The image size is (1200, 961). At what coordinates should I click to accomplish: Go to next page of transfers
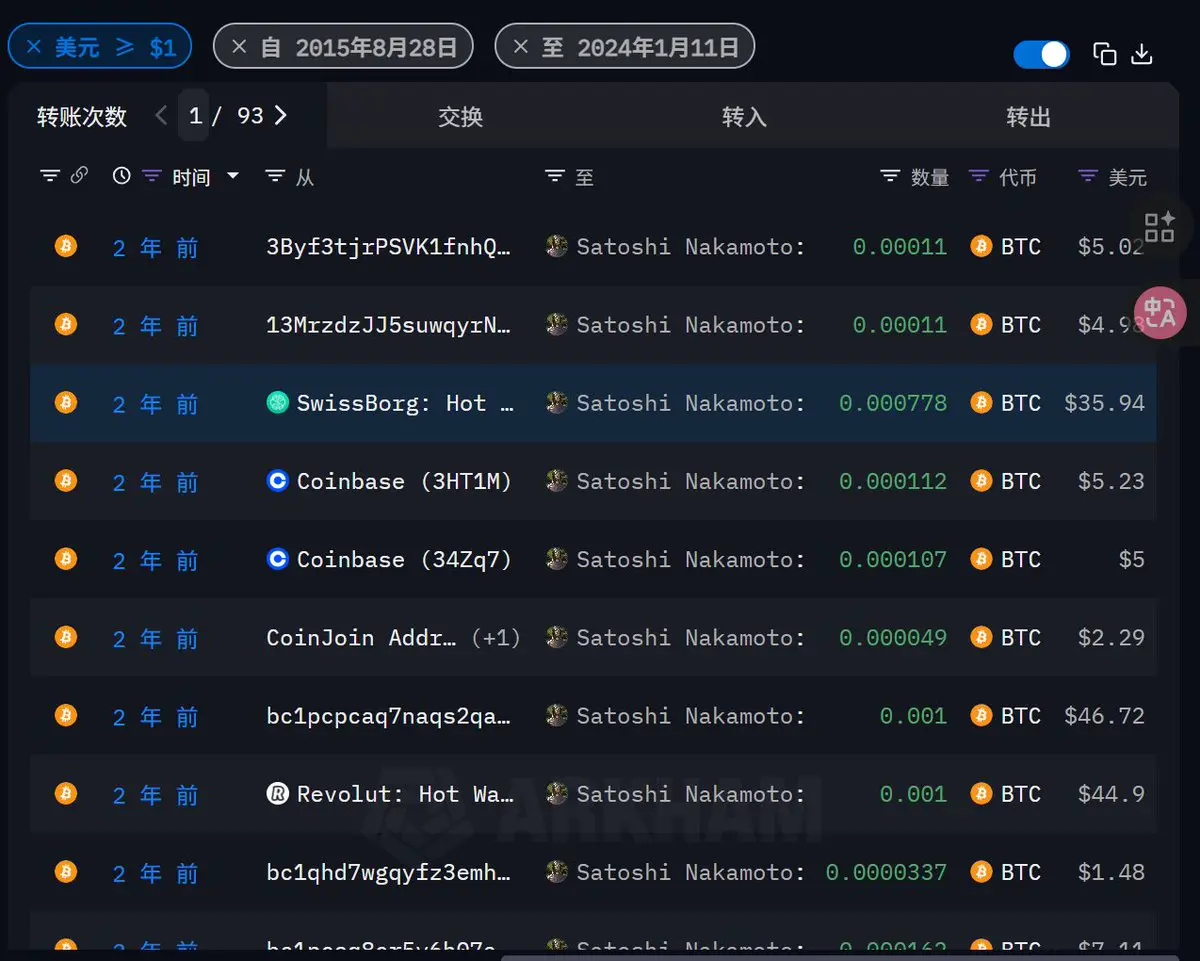(x=281, y=116)
